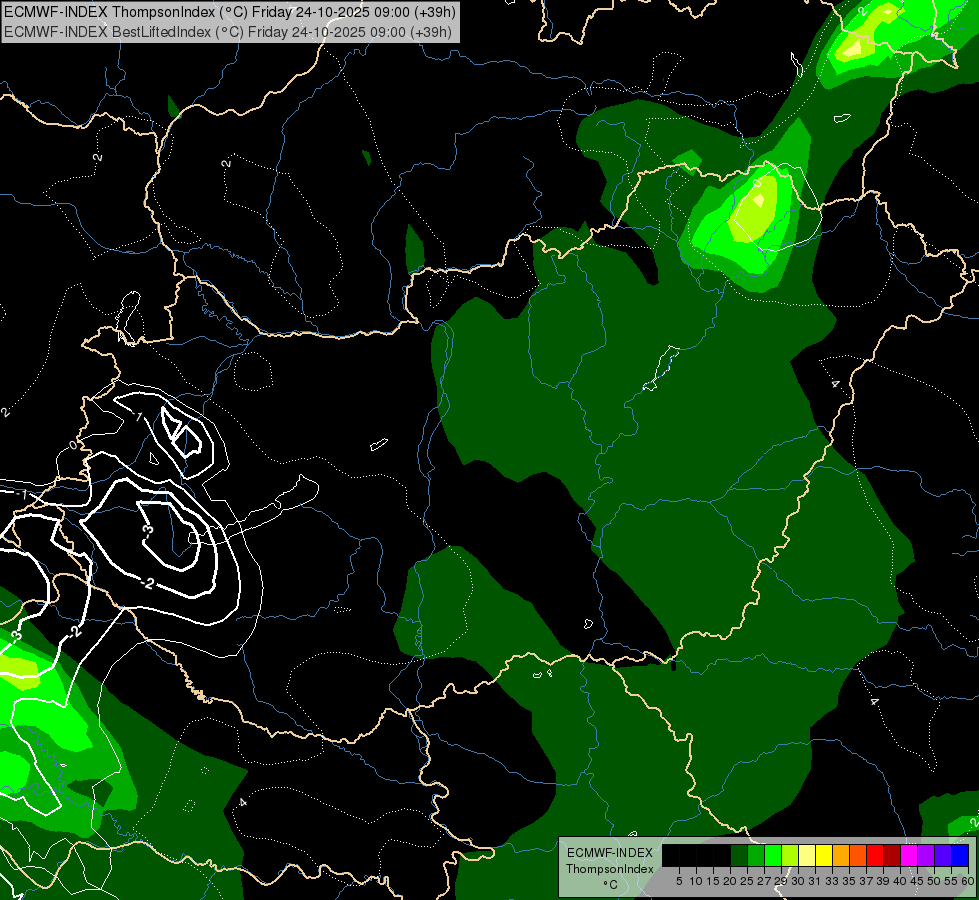Viewport: 979px width, 900px height.
Task: Click the legend tick label 25
Action: pos(747,881)
